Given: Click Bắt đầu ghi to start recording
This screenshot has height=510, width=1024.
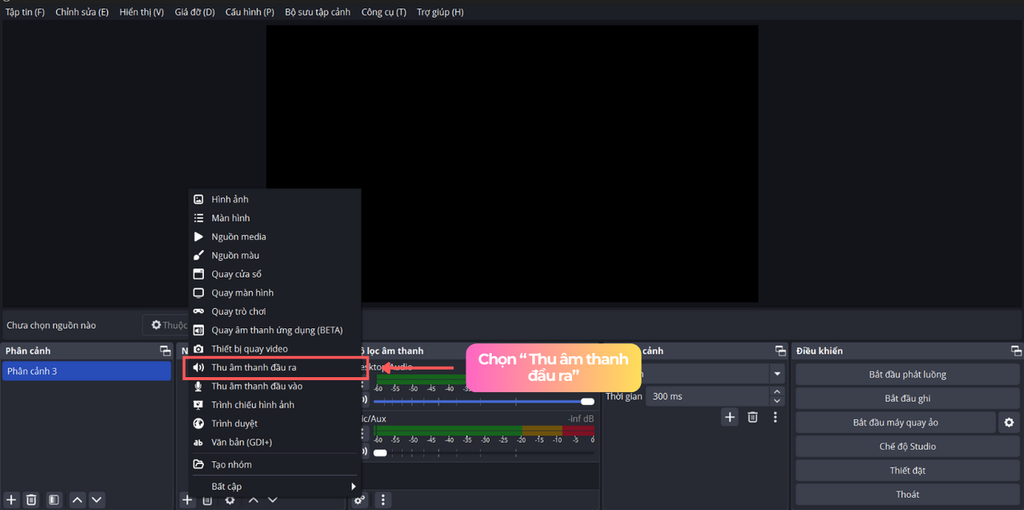Looking at the screenshot, I should [907, 398].
